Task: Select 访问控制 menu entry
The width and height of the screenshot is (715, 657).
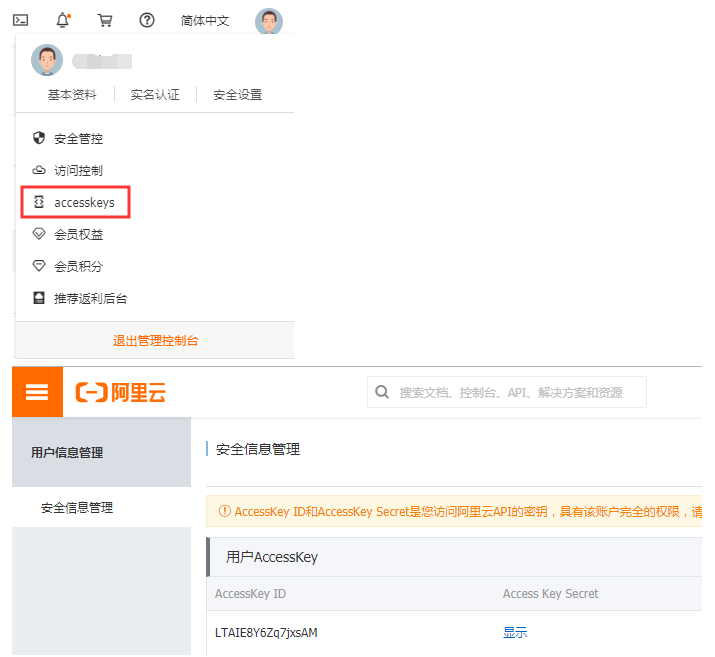Action: (x=78, y=171)
